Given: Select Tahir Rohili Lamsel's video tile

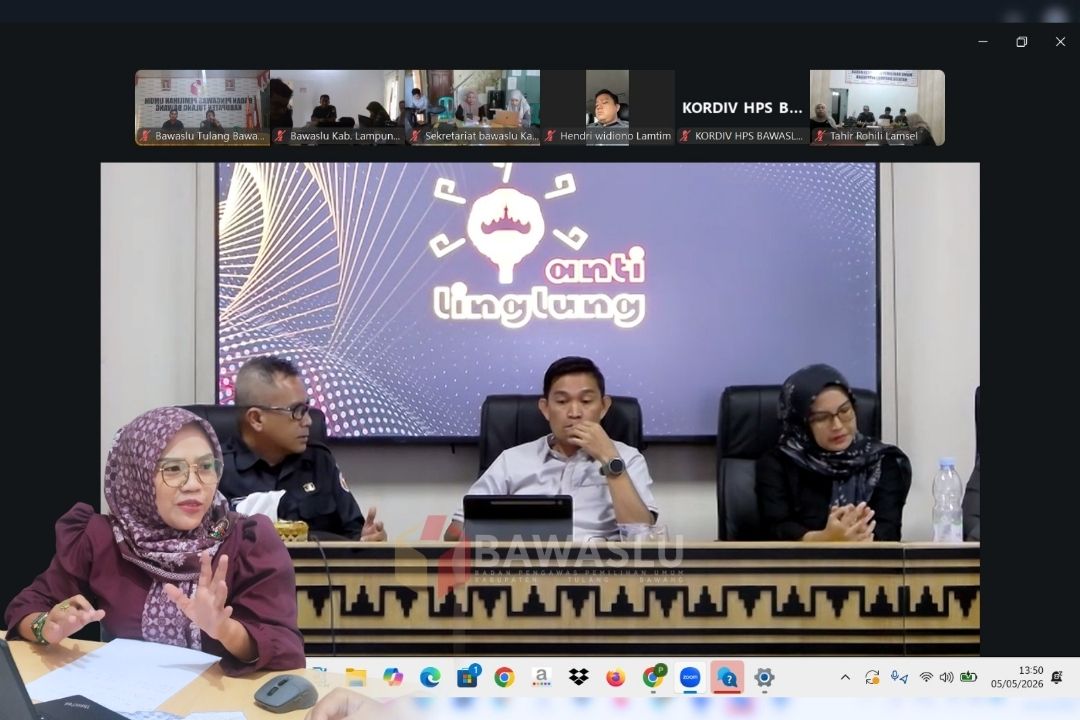Looking at the screenshot, I should coord(878,107).
